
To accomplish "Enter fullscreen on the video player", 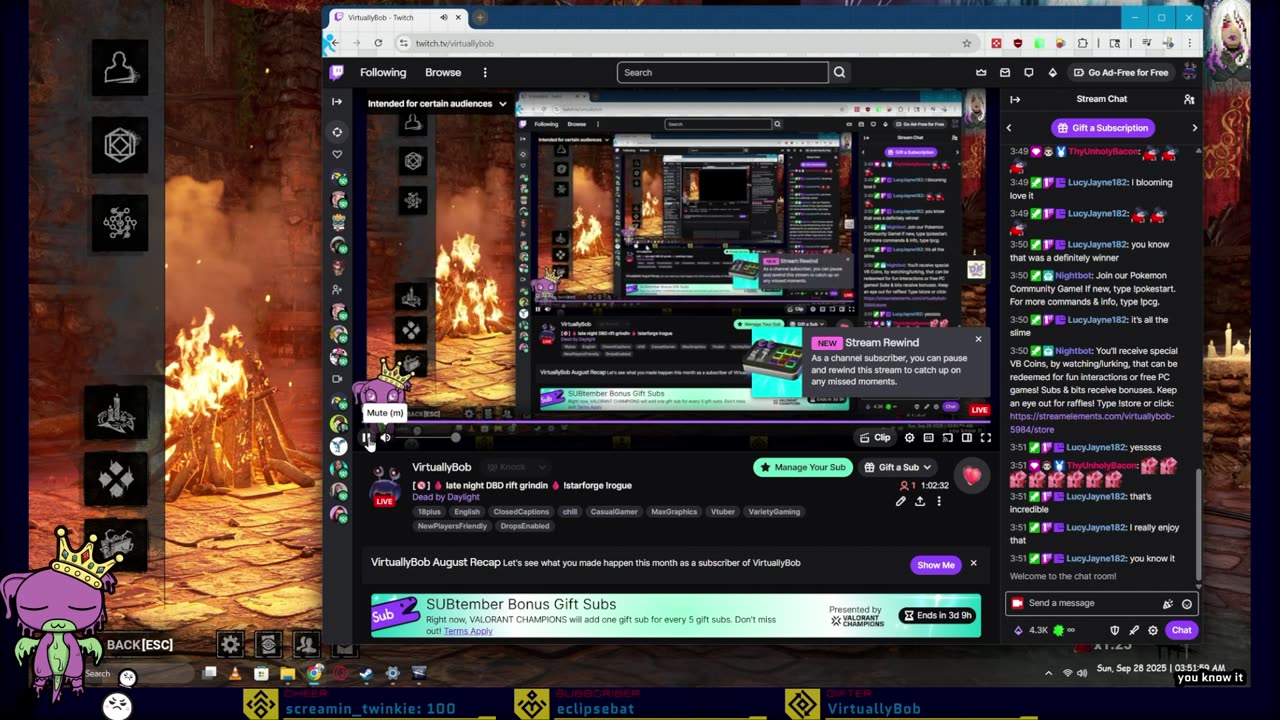I will (985, 437).
